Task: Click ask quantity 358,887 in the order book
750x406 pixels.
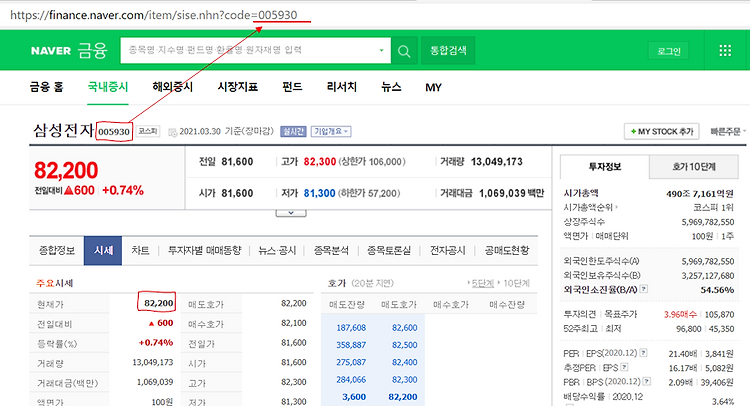Action: (351, 345)
